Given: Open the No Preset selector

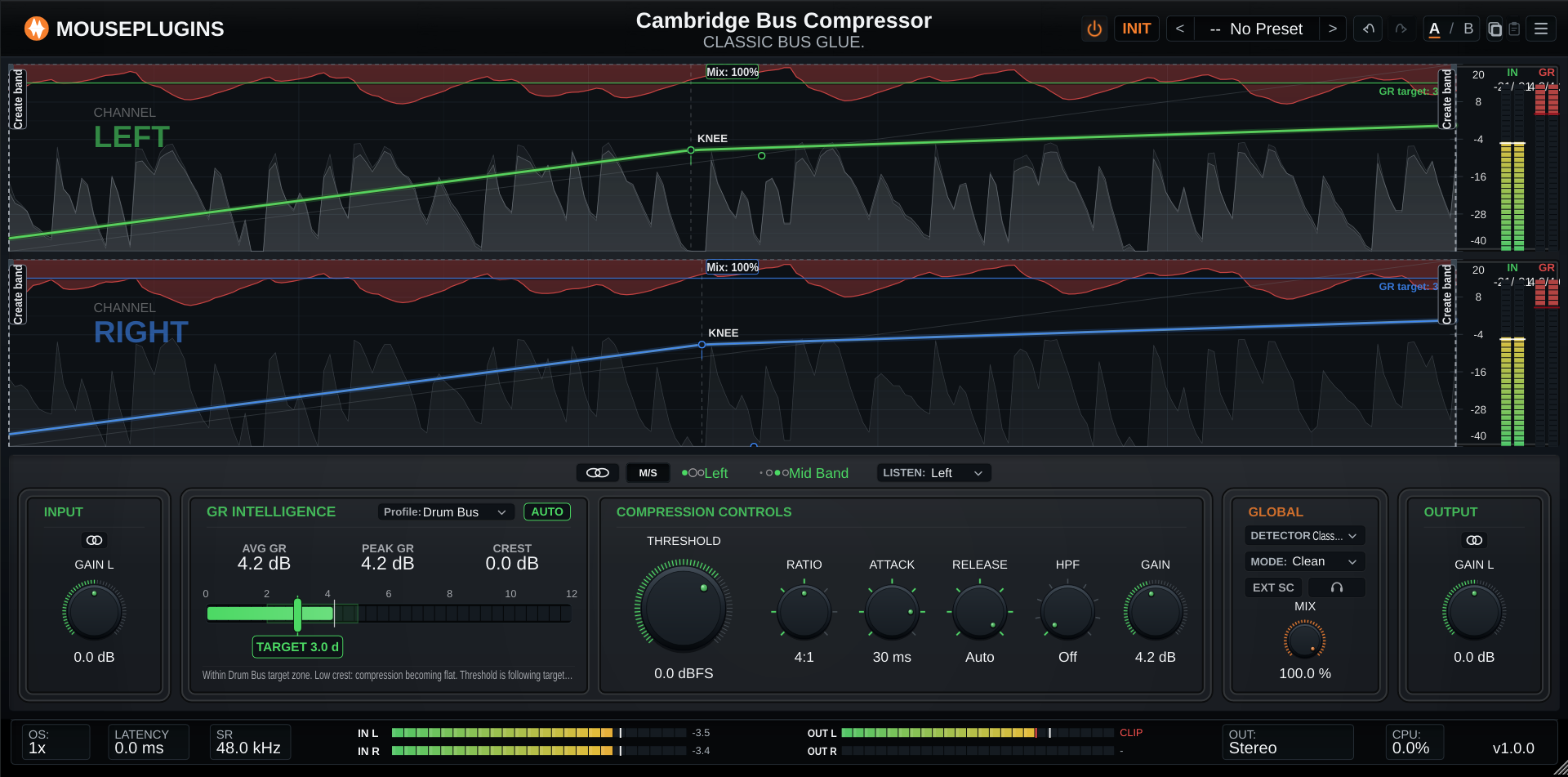Looking at the screenshot, I should pyautogui.click(x=1256, y=29).
